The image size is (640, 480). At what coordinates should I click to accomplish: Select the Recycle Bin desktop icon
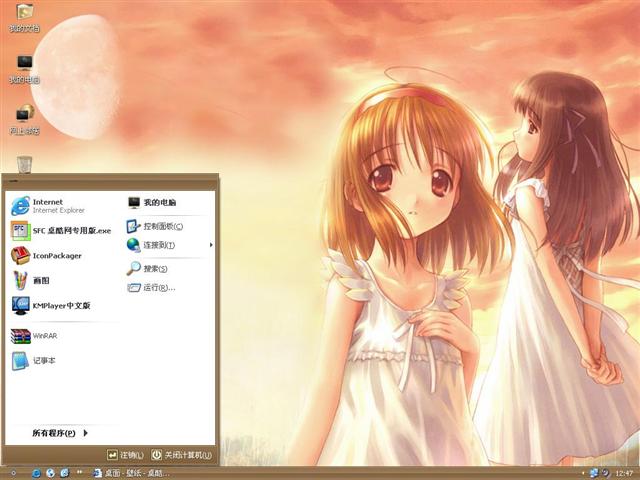tap(24, 164)
